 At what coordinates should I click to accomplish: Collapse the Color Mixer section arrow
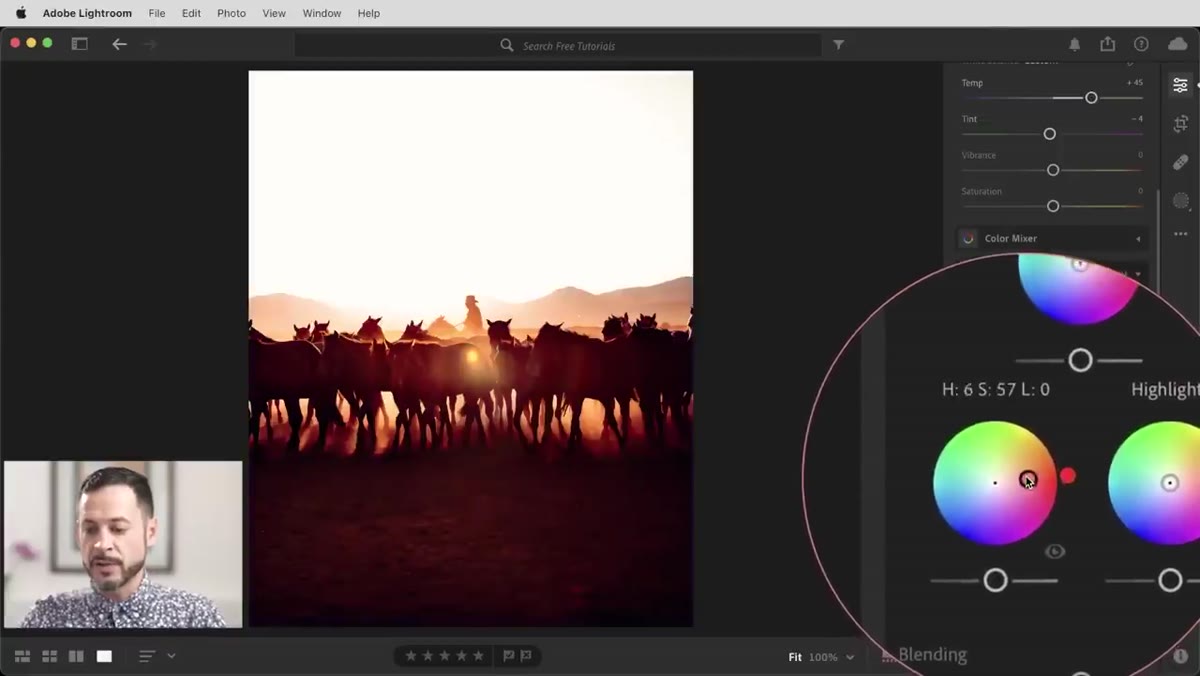tap(1138, 239)
